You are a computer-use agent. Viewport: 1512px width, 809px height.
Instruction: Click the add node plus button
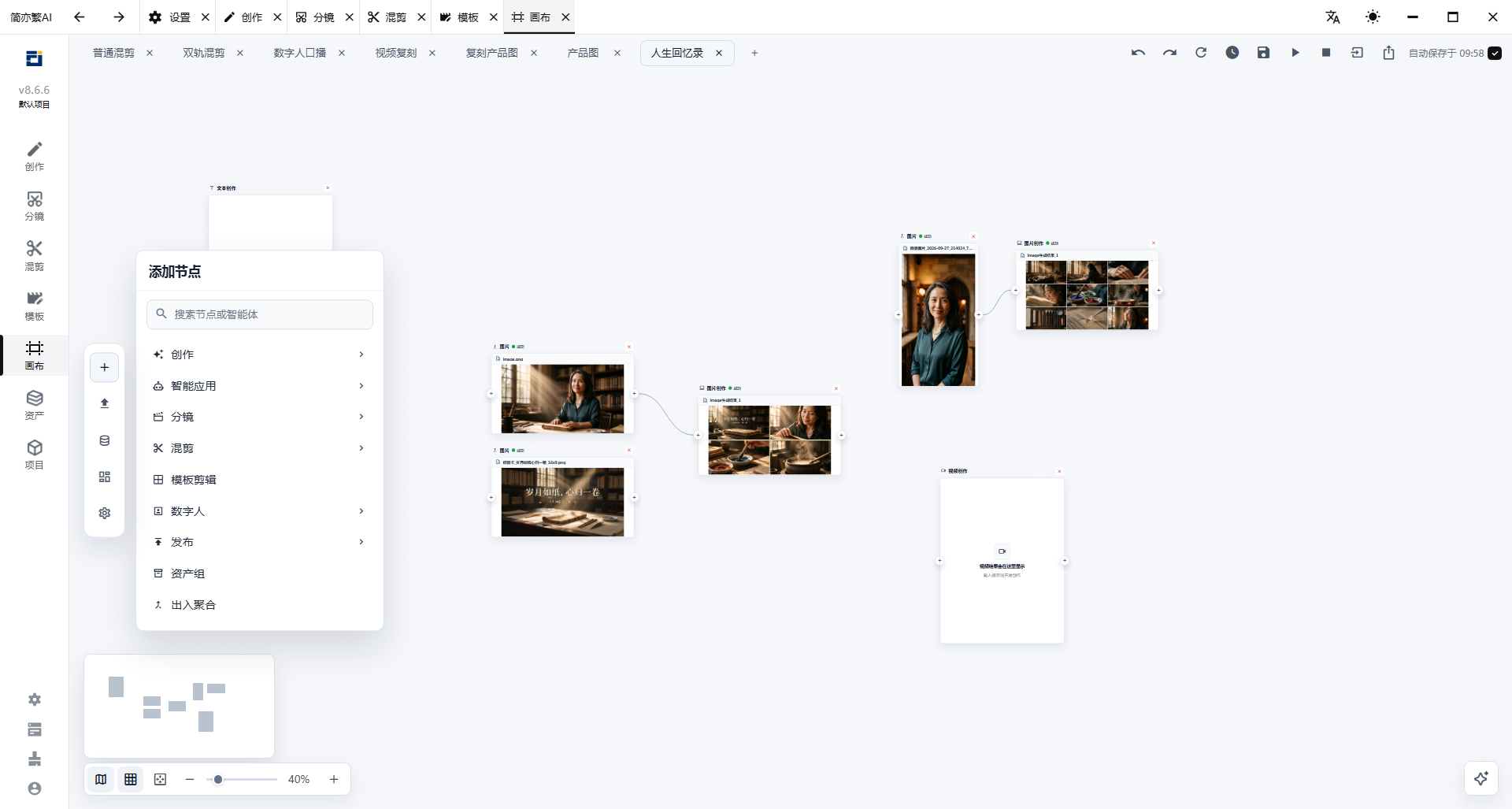coord(105,367)
